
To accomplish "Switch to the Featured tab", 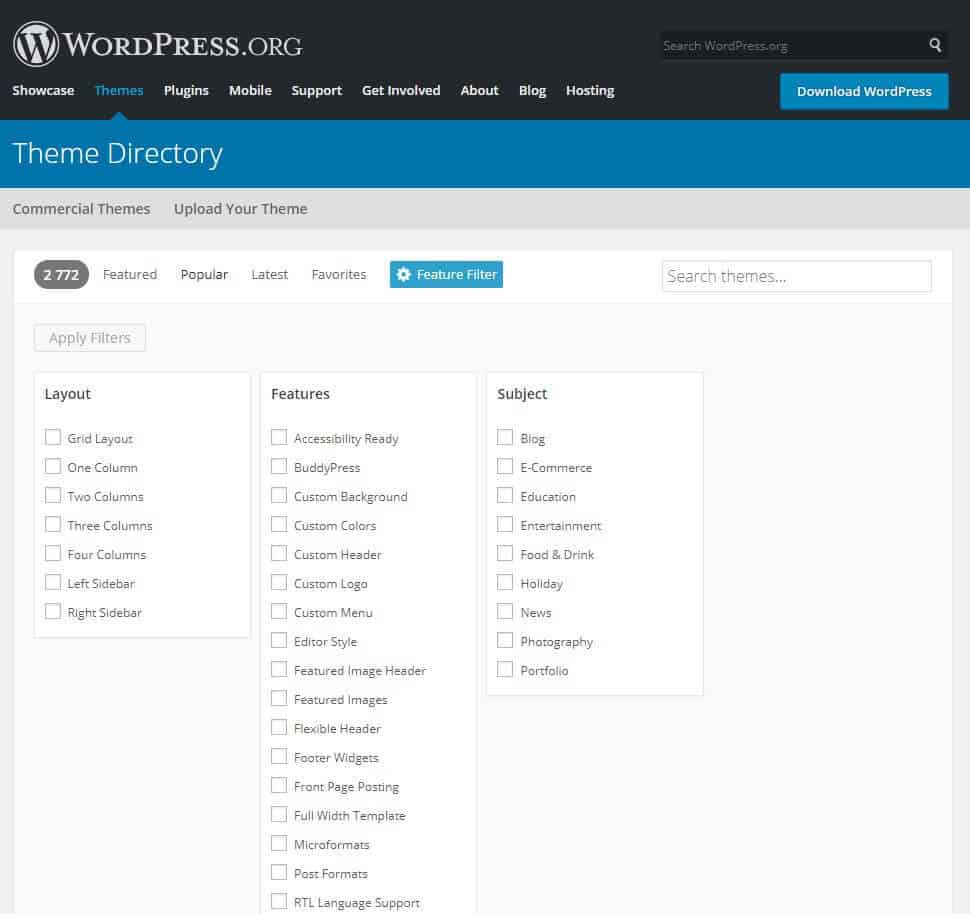I will click(130, 274).
